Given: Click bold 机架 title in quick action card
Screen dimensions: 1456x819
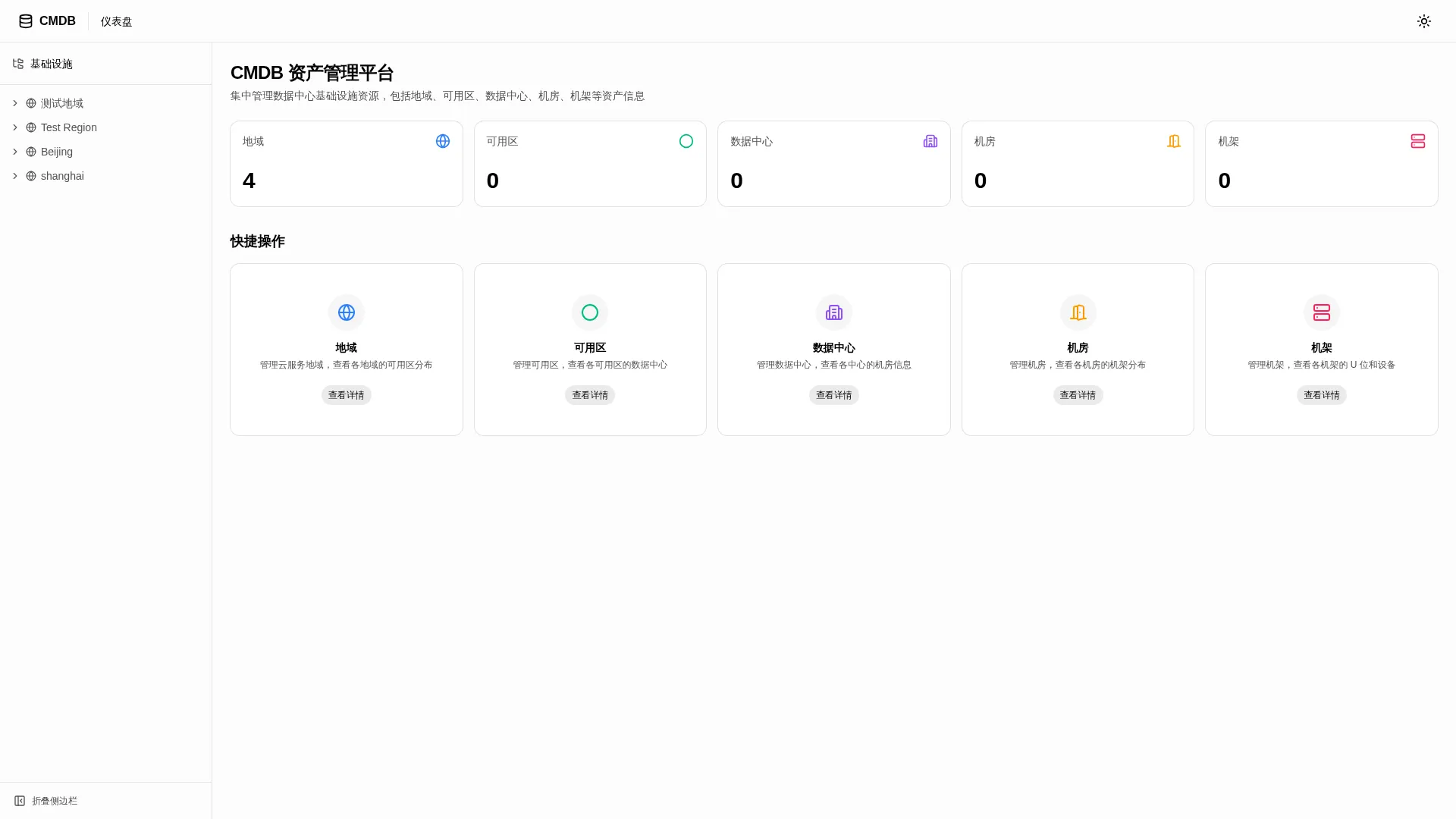Looking at the screenshot, I should tap(1322, 347).
